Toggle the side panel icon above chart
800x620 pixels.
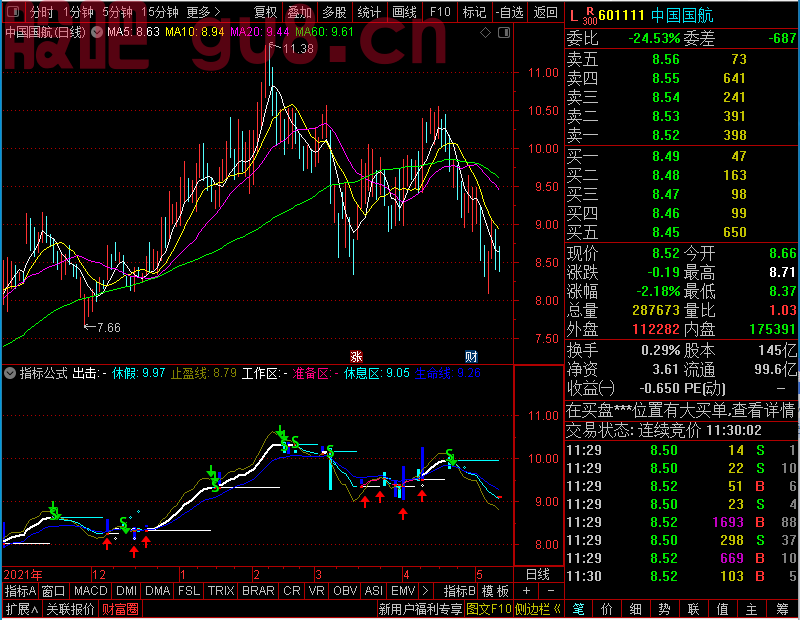[x=504, y=33]
